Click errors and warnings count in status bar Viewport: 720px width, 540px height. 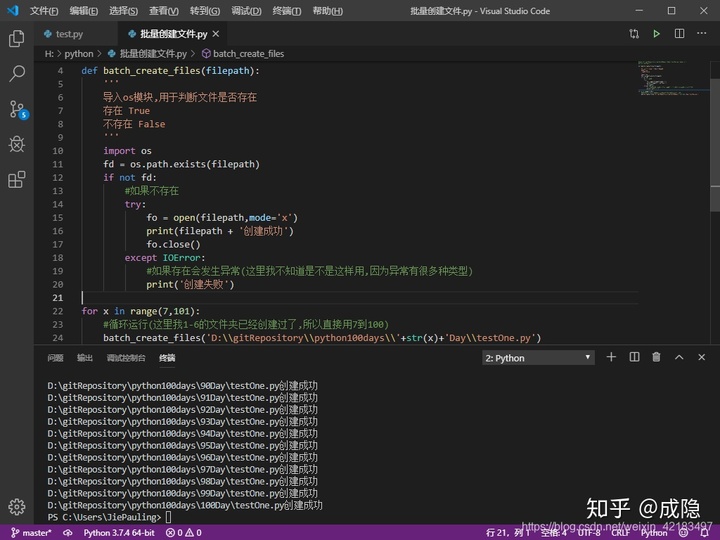pyautogui.click(x=184, y=533)
